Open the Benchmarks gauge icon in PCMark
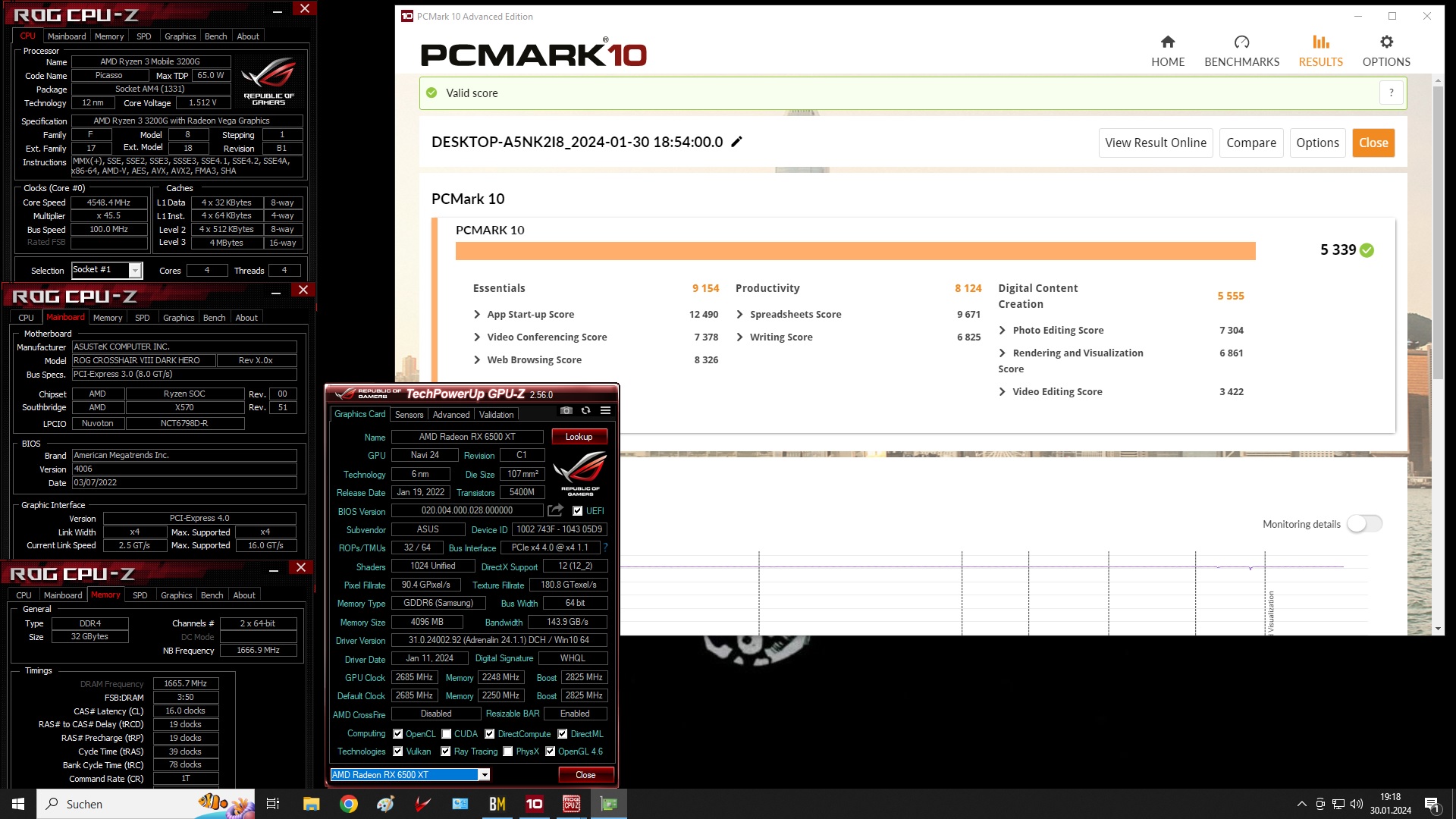1456x819 pixels. coord(1241,42)
